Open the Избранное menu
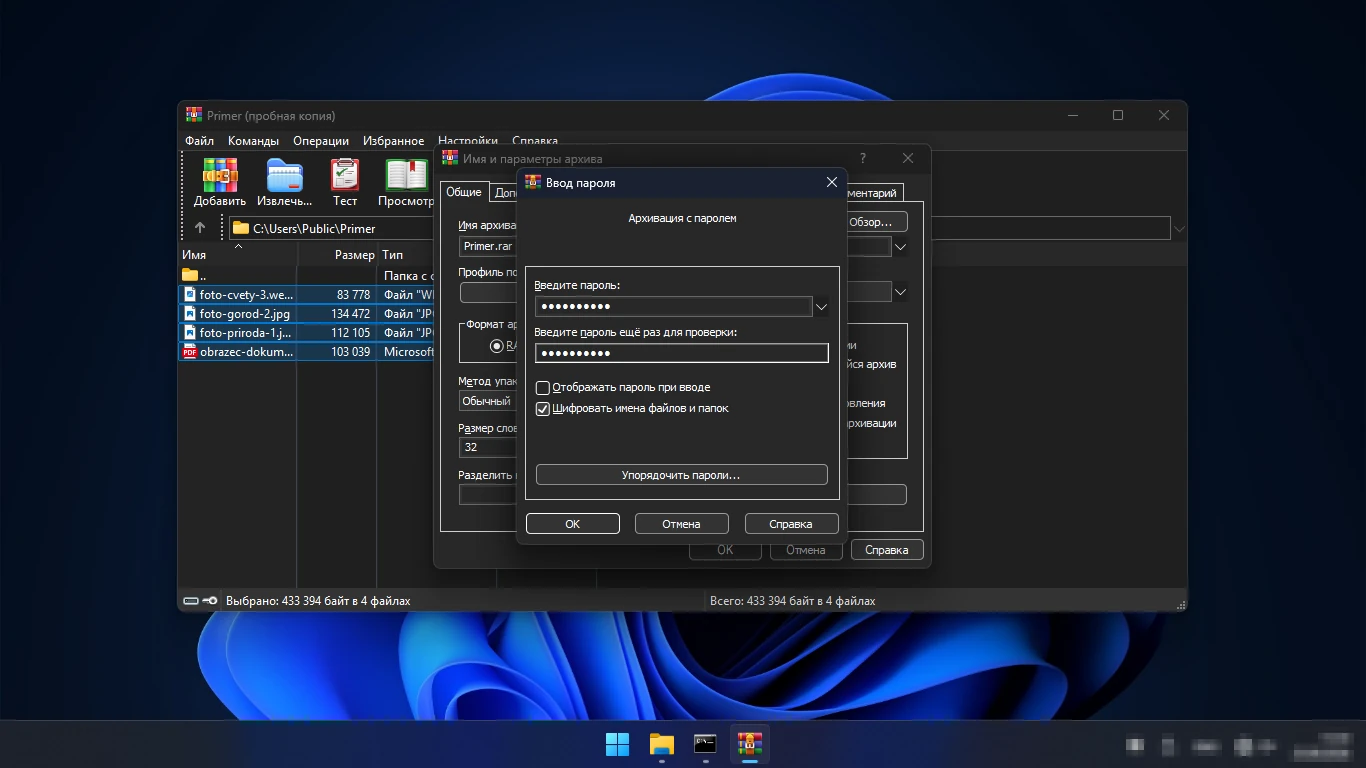The width and height of the screenshot is (1366, 768). [393, 141]
